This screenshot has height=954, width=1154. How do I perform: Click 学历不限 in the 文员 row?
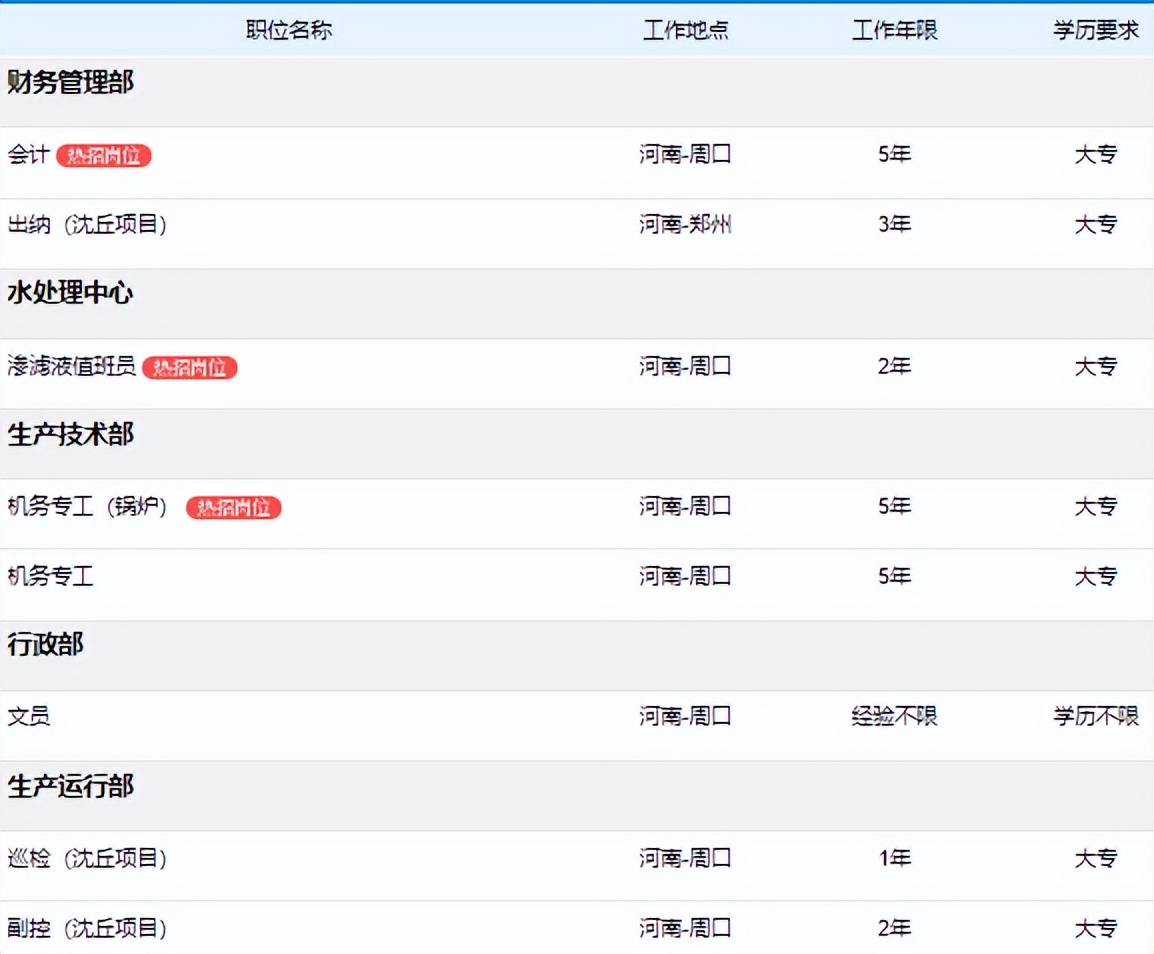click(1096, 716)
